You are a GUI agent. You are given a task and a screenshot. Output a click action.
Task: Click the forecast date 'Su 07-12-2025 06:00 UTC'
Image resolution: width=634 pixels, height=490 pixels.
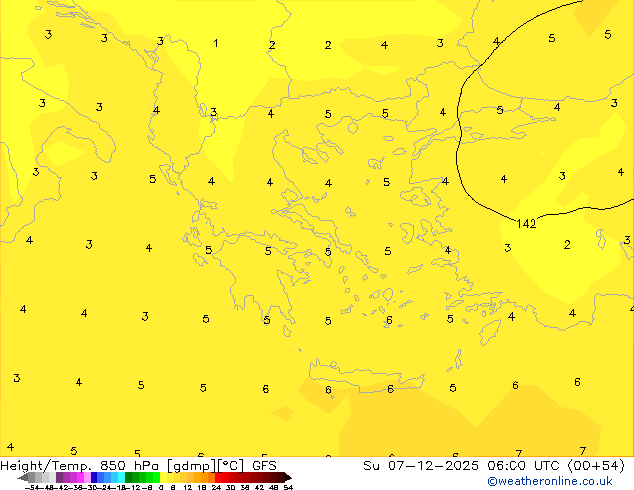pos(463,466)
